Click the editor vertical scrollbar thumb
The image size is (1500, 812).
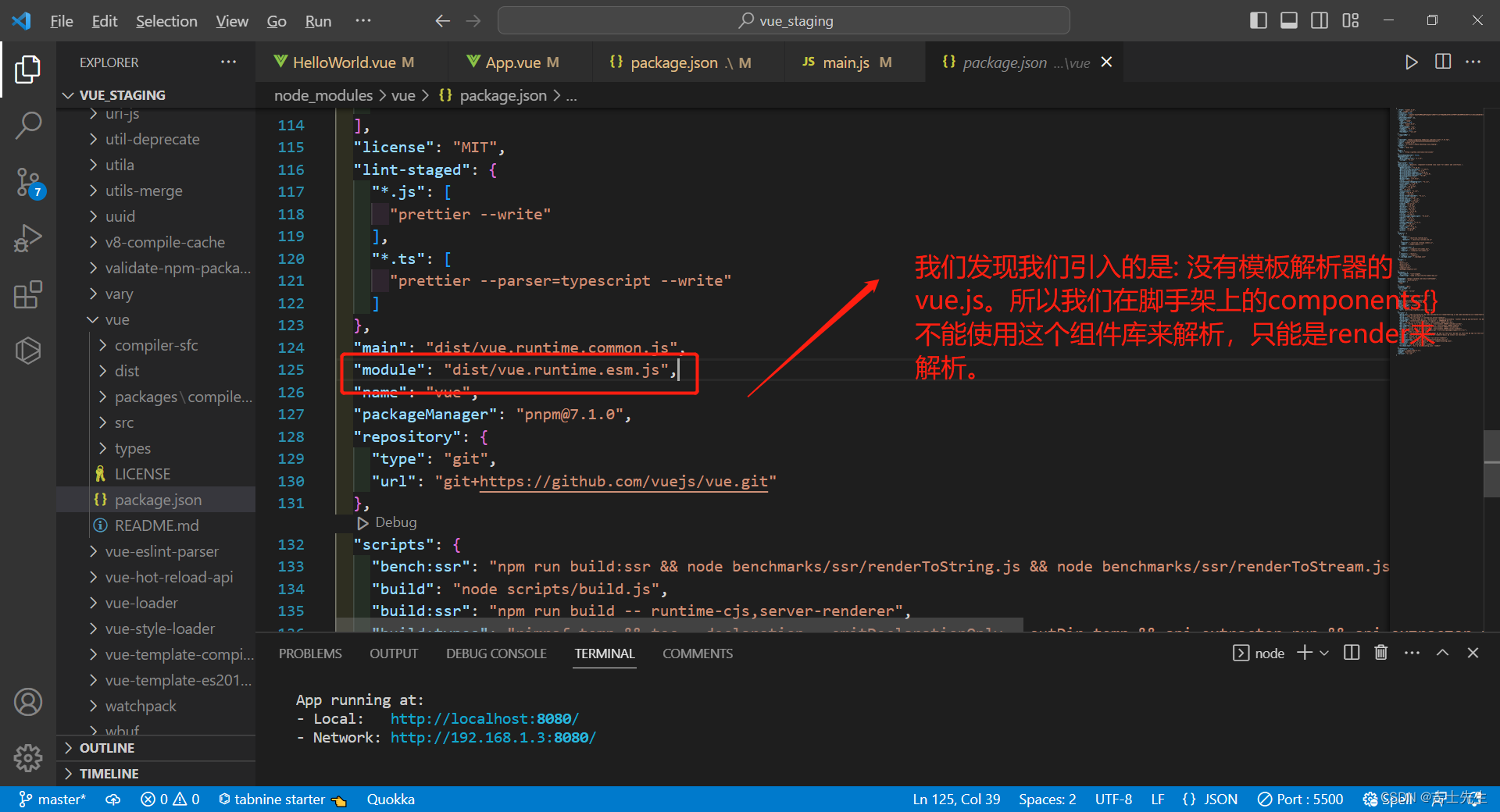click(1491, 464)
